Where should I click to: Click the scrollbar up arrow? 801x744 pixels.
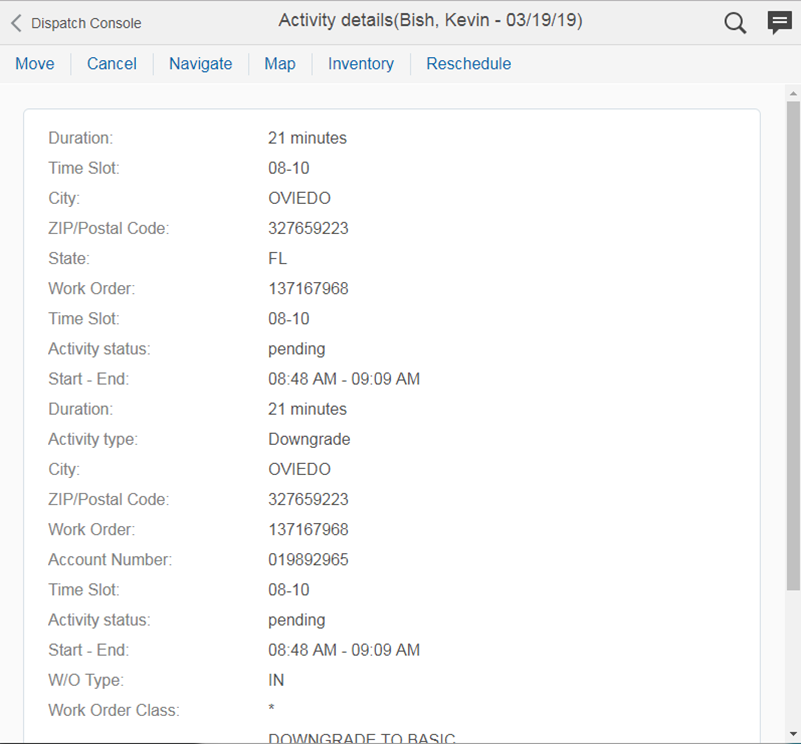click(x=793, y=94)
